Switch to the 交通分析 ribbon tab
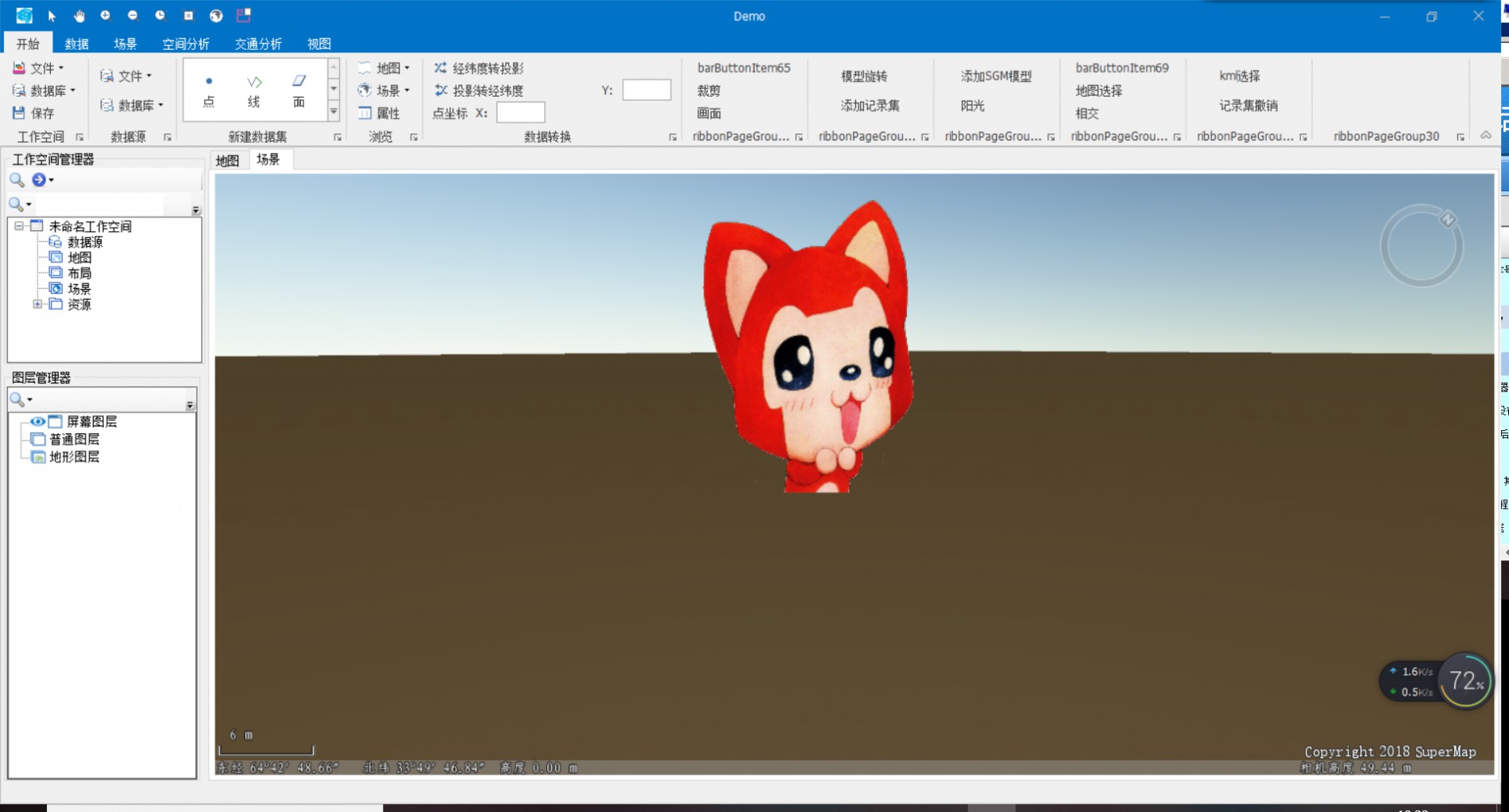The width and height of the screenshot is (1509, 812). pyautogui.click(x=258, y=44)
